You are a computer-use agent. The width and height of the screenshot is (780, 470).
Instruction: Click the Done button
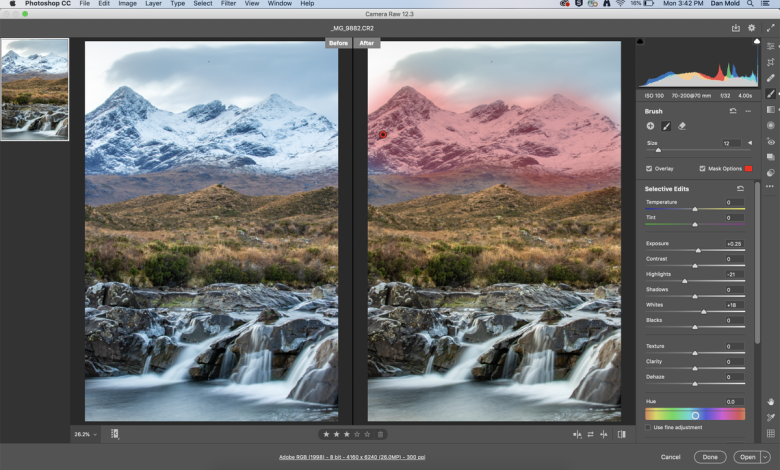[x=710, y=457]
